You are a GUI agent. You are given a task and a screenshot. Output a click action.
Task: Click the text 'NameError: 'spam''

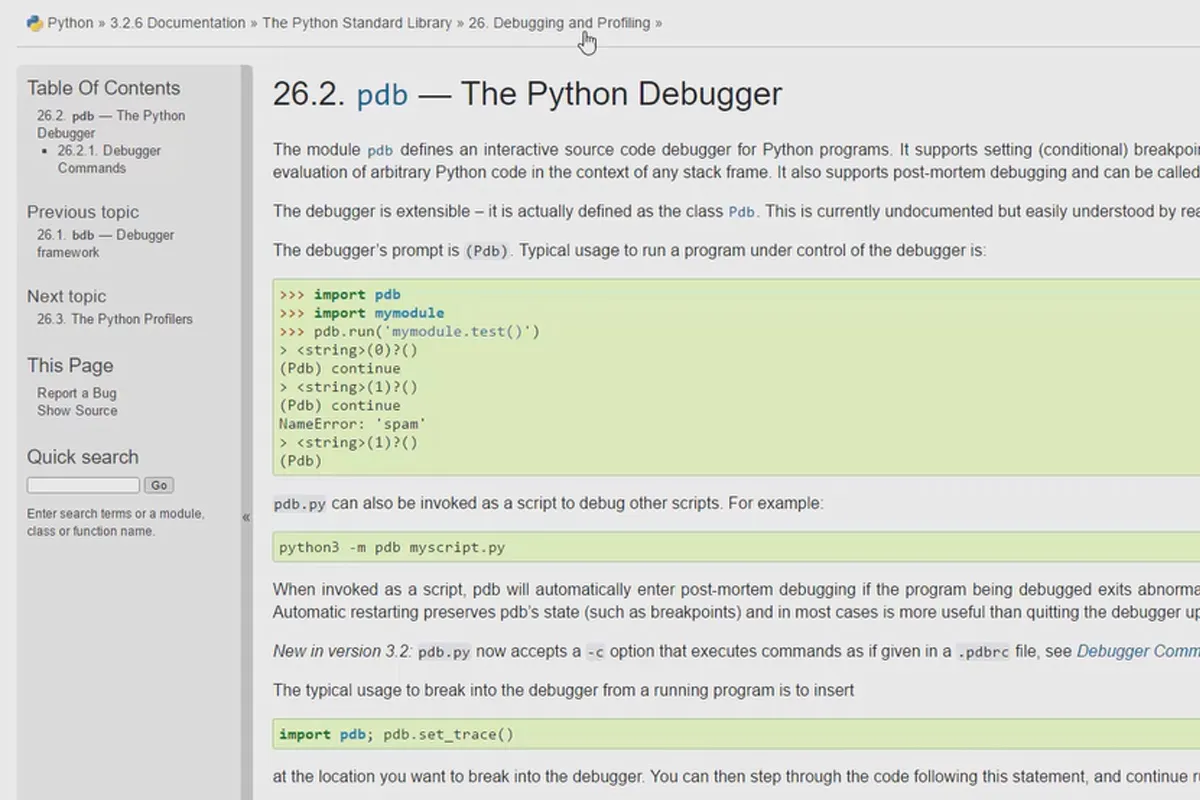[x=353, y=424]
